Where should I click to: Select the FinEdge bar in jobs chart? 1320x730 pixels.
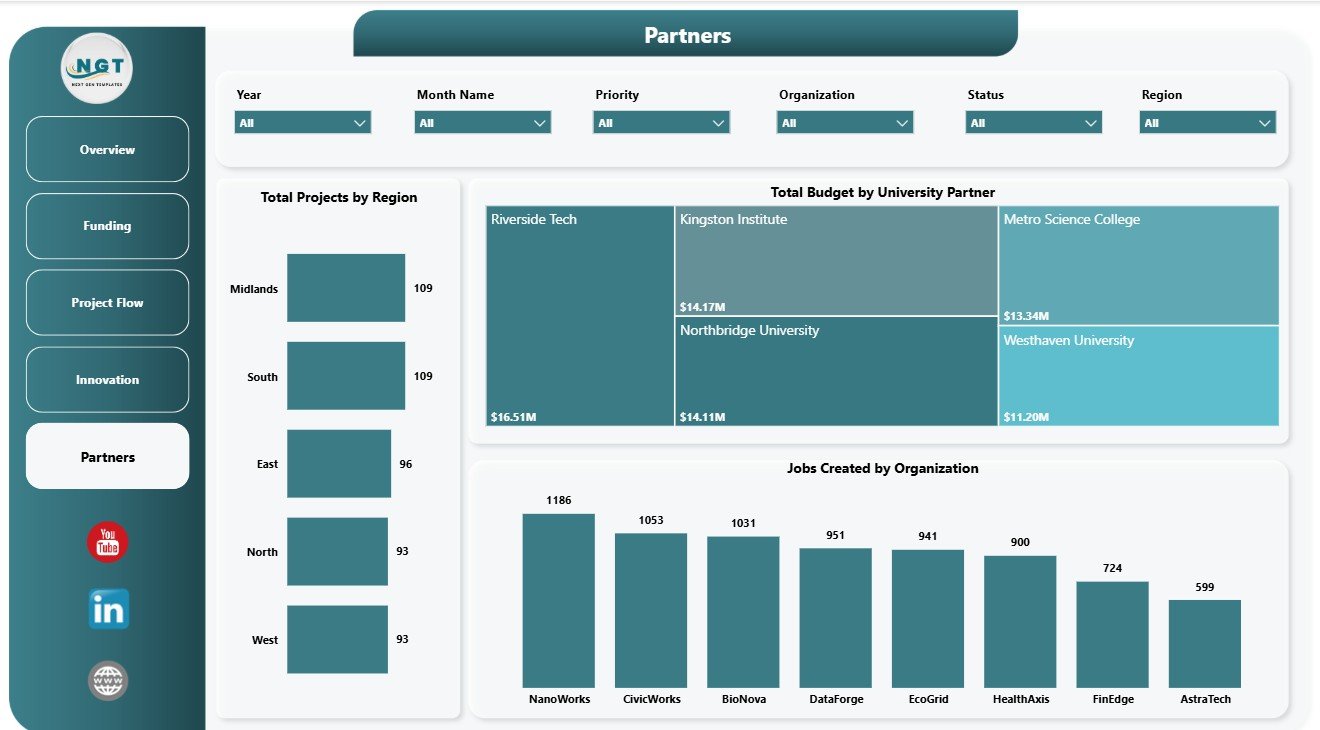point(1113,635)
